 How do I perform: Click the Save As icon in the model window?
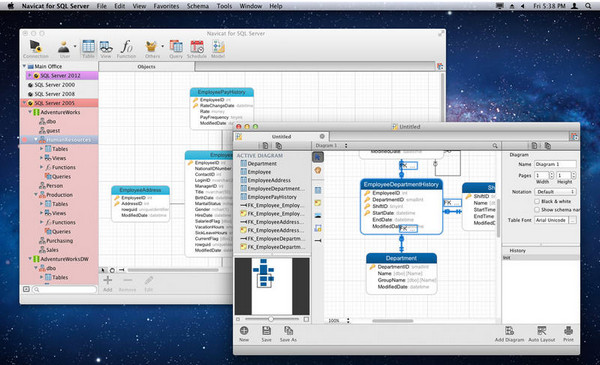pyautogui.click(x=288, y=334)
